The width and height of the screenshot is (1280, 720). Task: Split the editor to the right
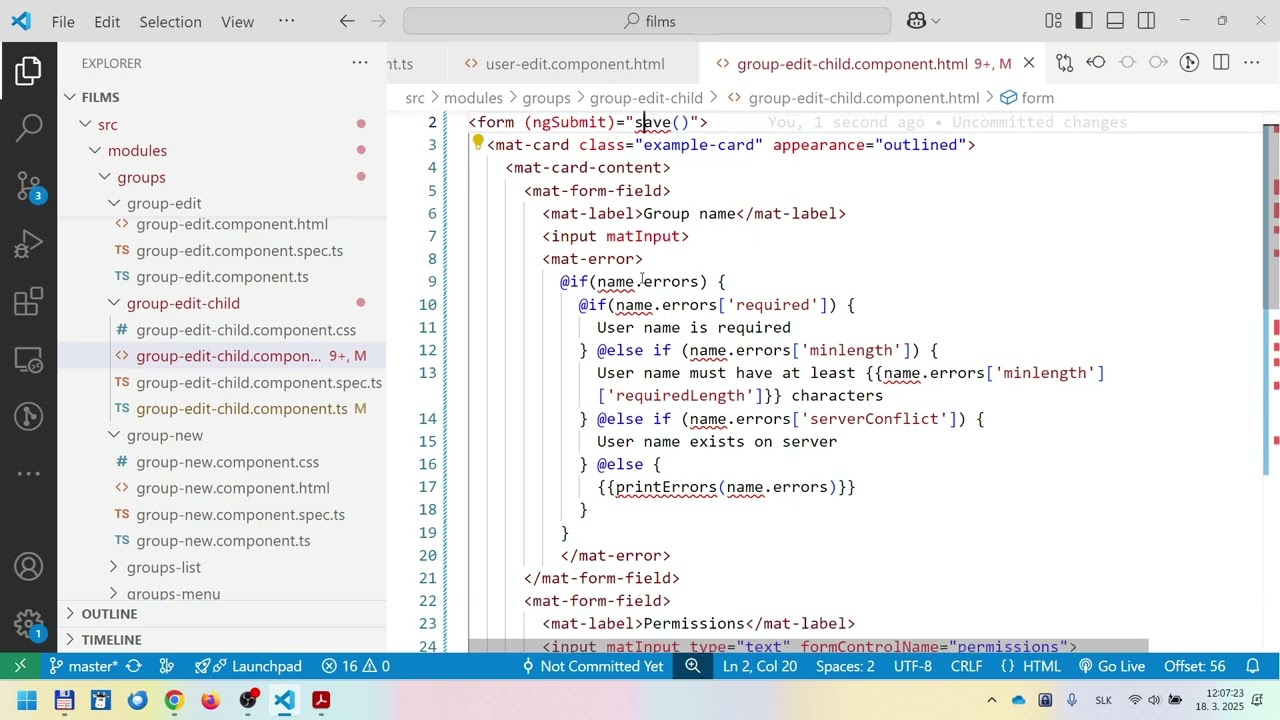pos(1221,63)
